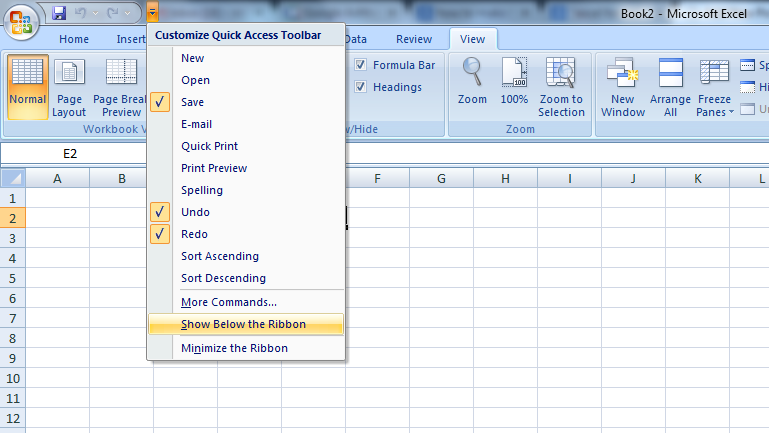The height and width of the screenshot is (433, 769).
Task: Choose Print Preview in the menu
Action: click(246, 168)
